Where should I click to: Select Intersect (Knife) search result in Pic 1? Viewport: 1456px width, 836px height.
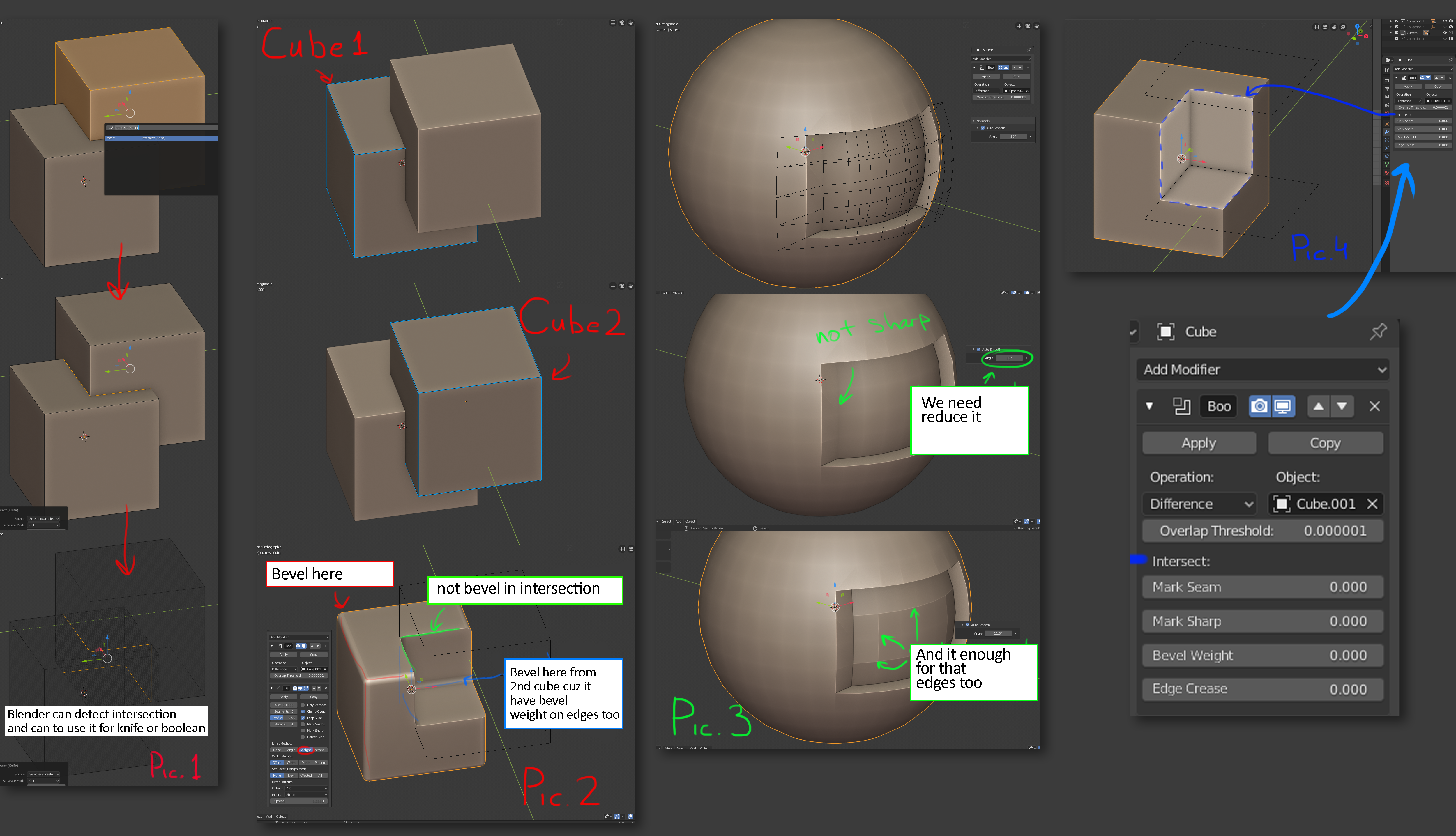(x=161, y=138)
